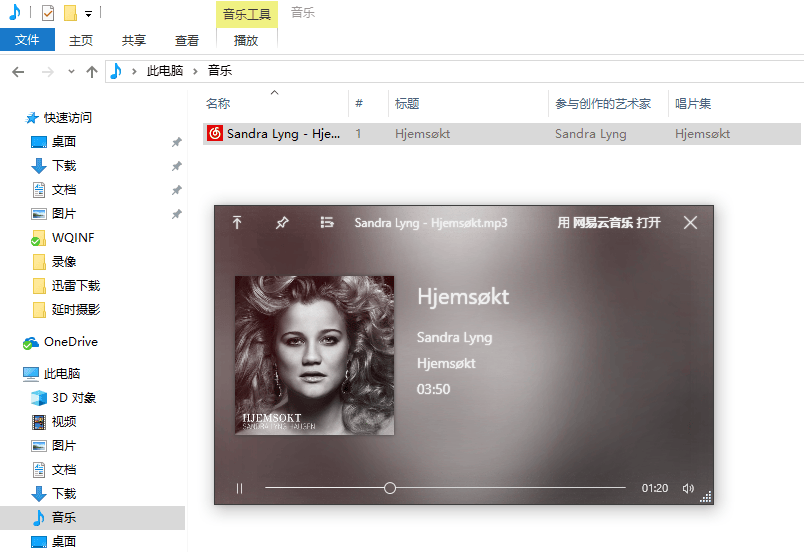Screen dimensions: 804x552
Task: Switch to the 查看 ribbon tab
Action: pos(187,40)
